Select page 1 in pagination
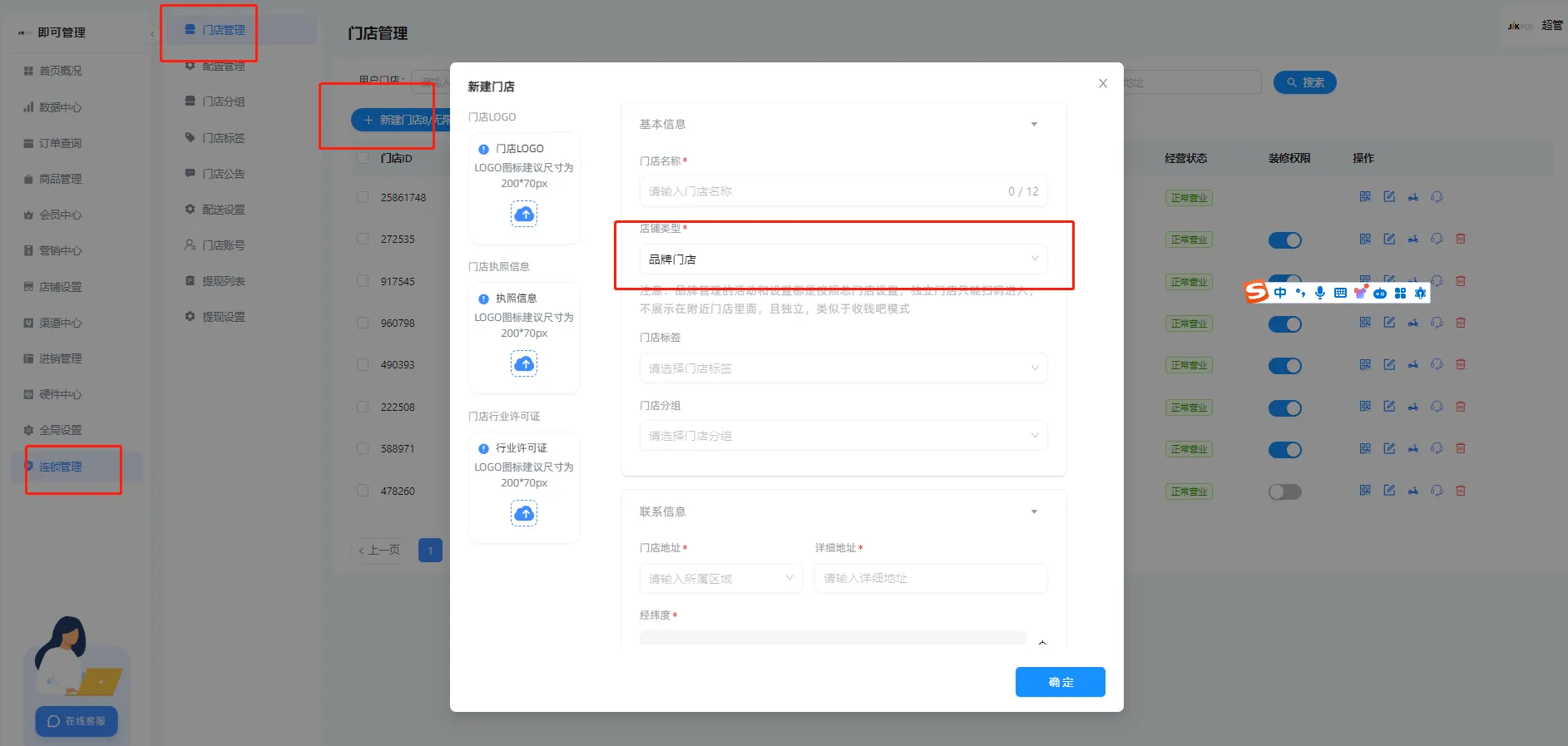 point(430,550)
